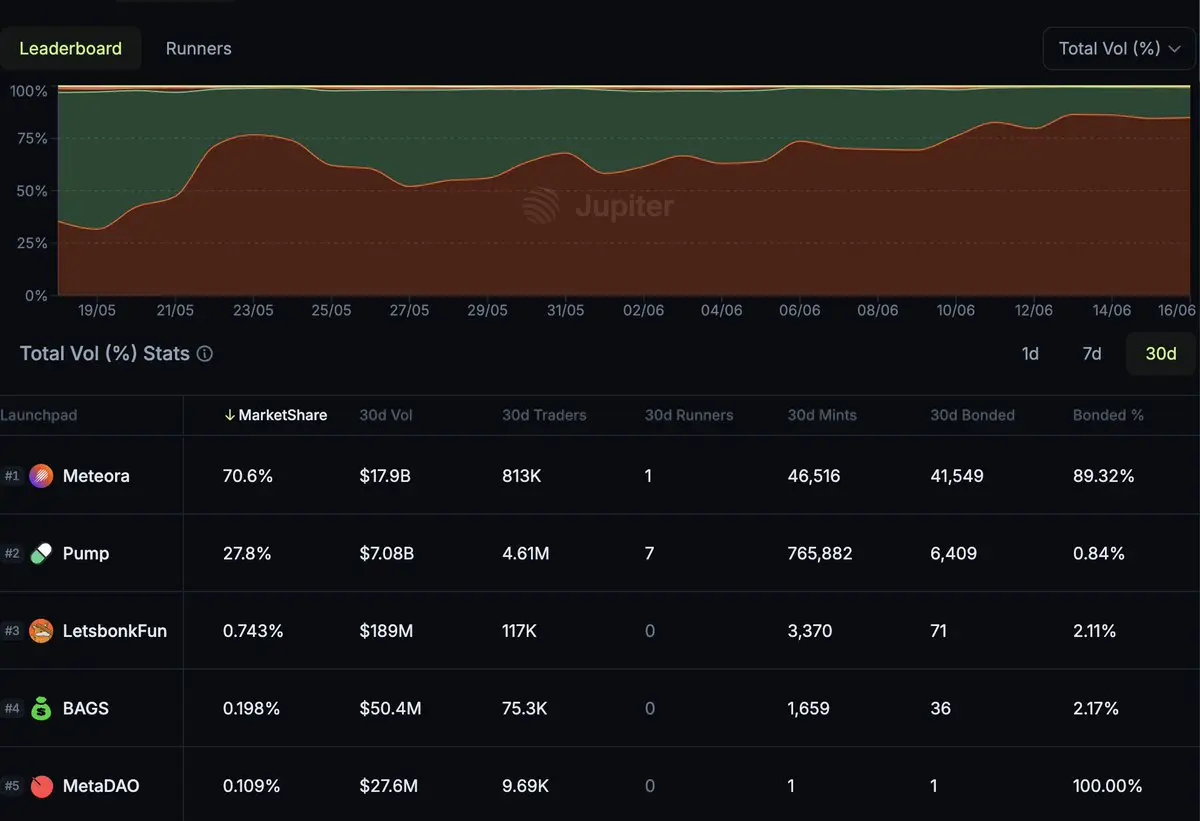Click the 4.61M traders value

tap(526, 553)
